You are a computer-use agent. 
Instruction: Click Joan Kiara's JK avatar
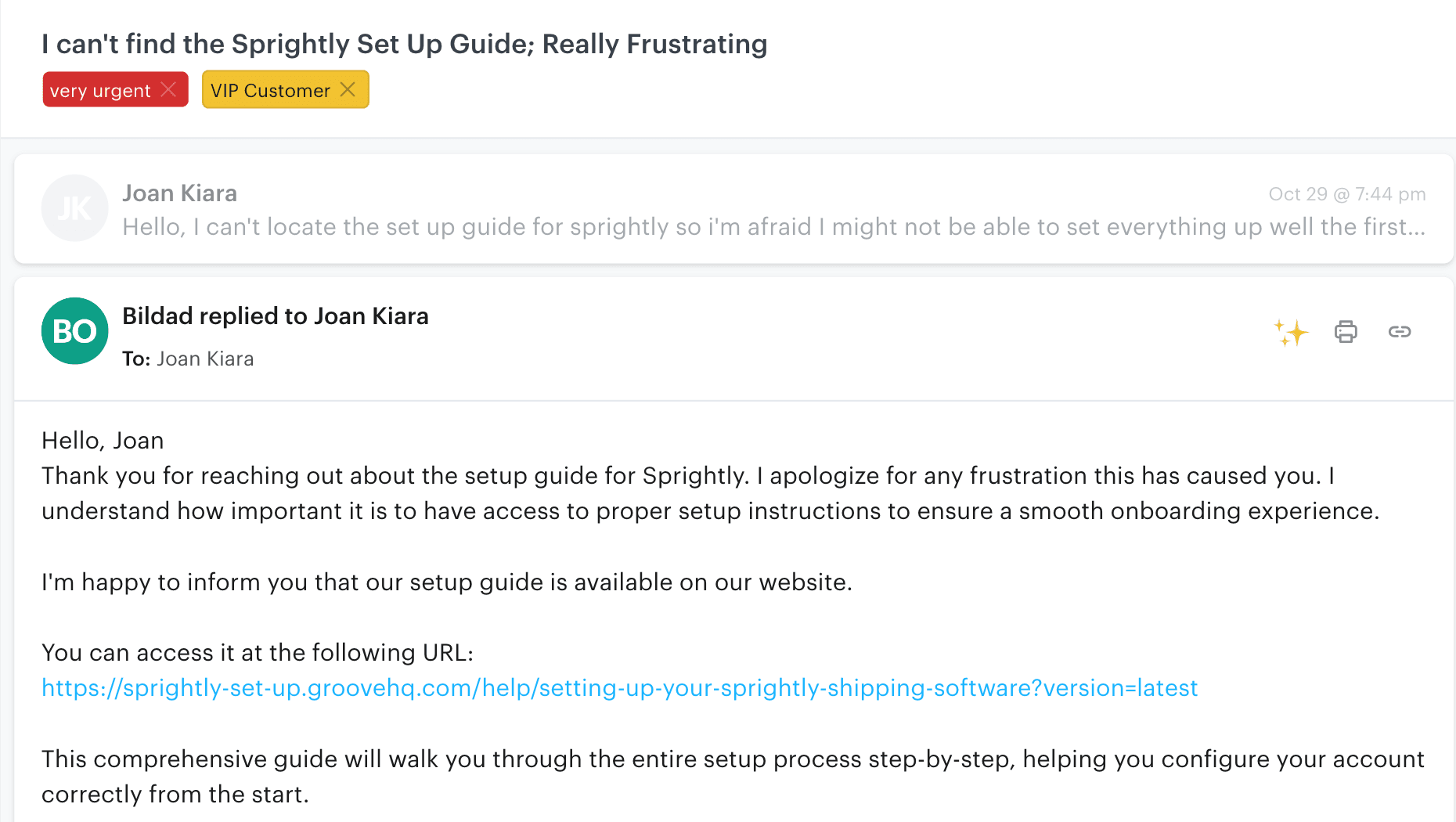pyautogui.click(x=74, y=208)
